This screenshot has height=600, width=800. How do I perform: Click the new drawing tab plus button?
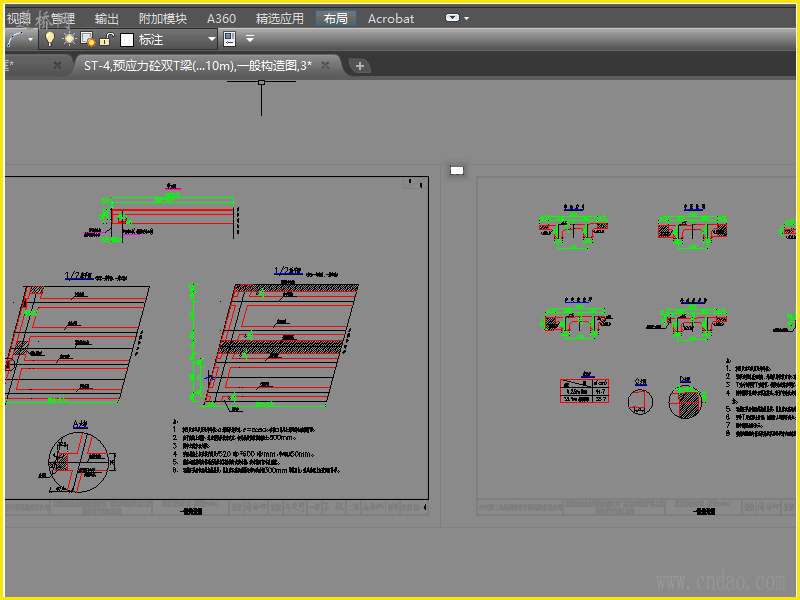point(361,66)
